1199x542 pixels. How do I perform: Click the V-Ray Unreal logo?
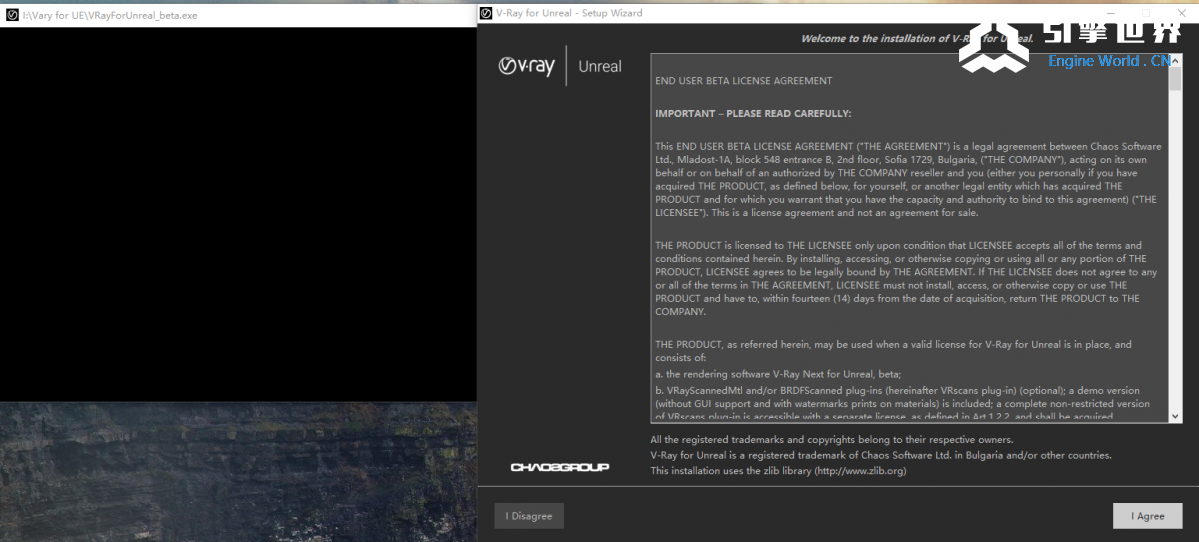pyautogui.click(x=560, y=67)
